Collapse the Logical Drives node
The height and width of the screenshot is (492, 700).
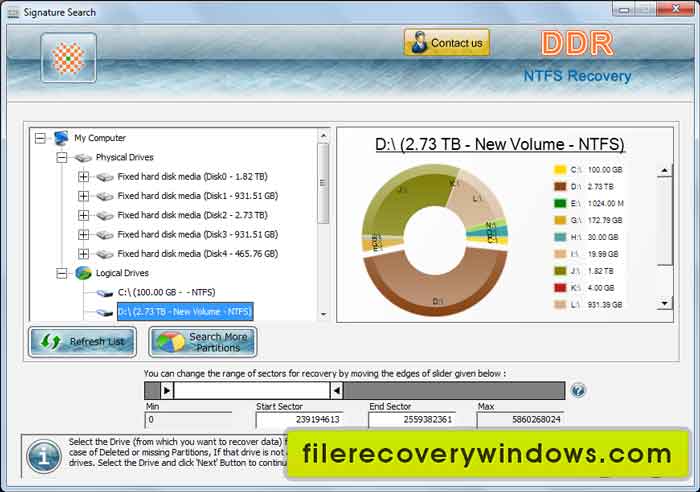tap(62, 273)
